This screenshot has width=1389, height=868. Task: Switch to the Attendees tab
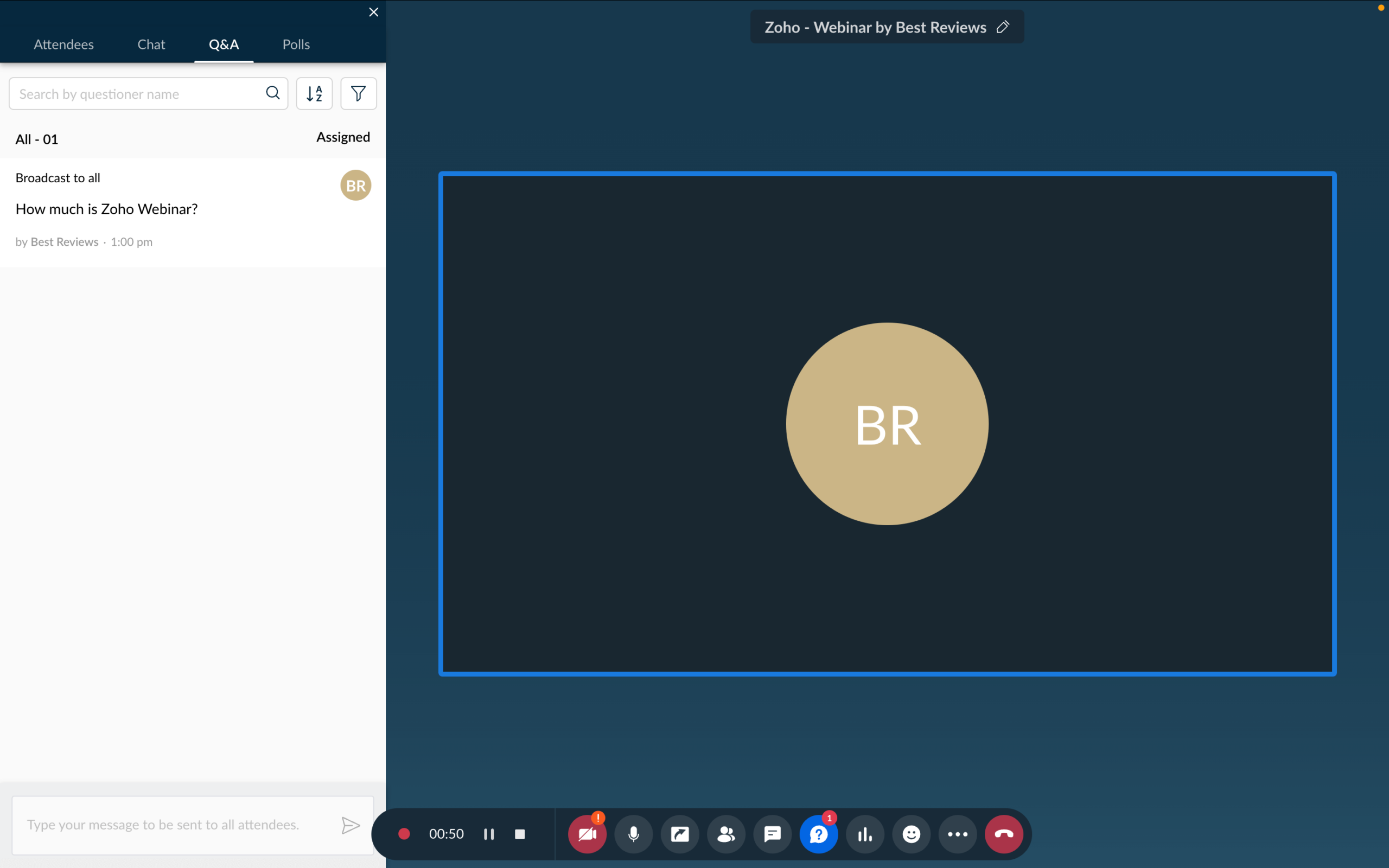coord(63,44)
